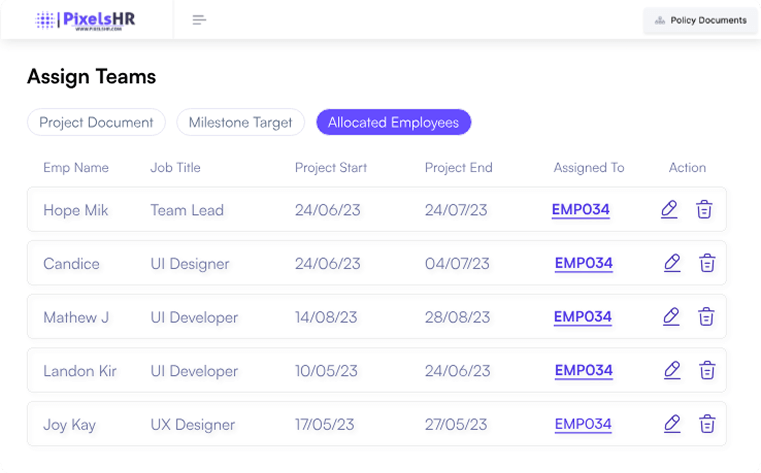Edit Landon Kir's allocation
This screenshot has width=761, height=473.
click(672, 370)
